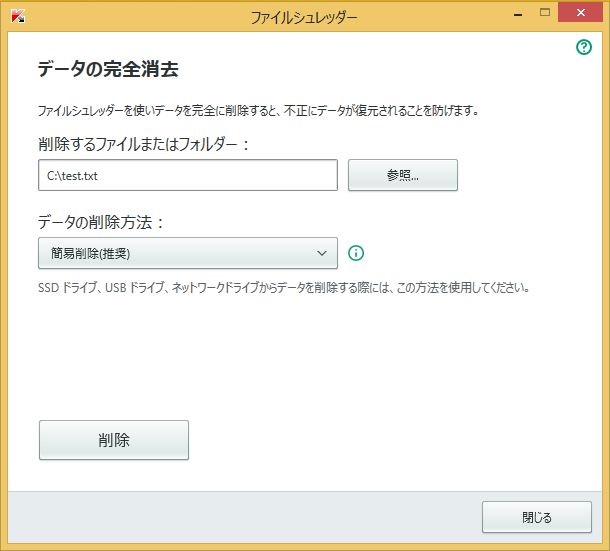Click the 参照... browse button
The width and height of the screenshot is (610, 551).
tap(403, 175)
